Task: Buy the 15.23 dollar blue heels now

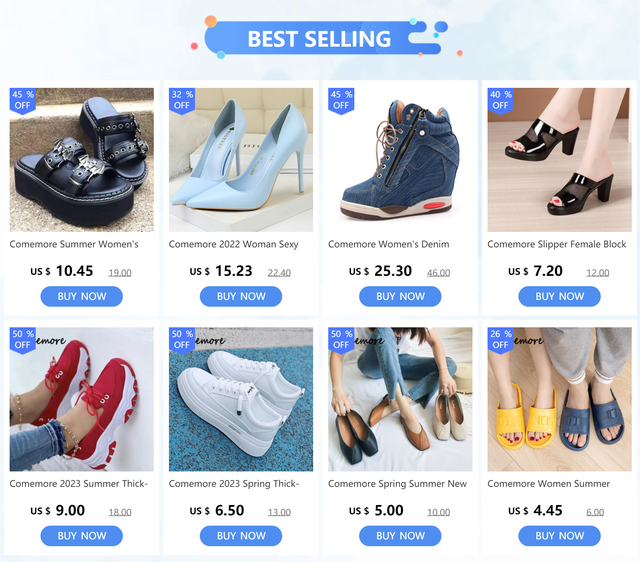Action: (241, 296)
